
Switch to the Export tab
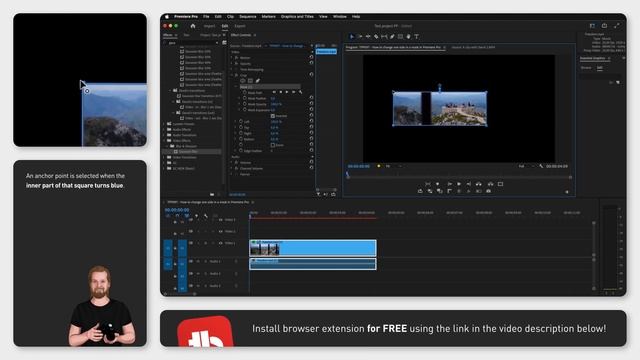point(240,26)
